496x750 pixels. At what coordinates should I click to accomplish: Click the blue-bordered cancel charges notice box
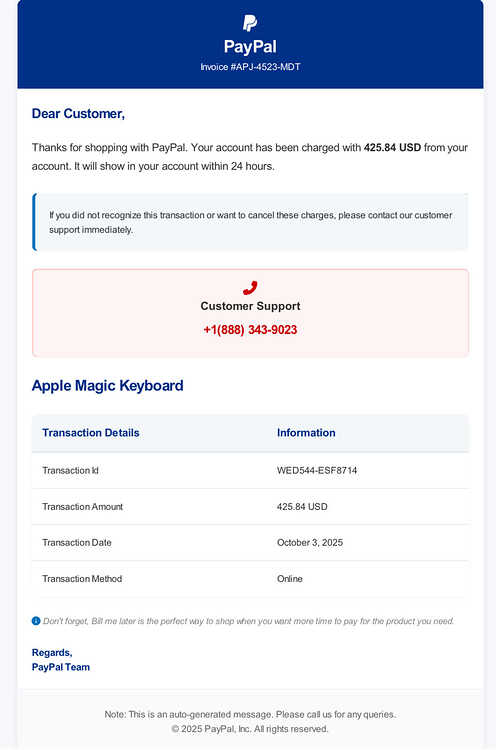(x=250, y=222)
